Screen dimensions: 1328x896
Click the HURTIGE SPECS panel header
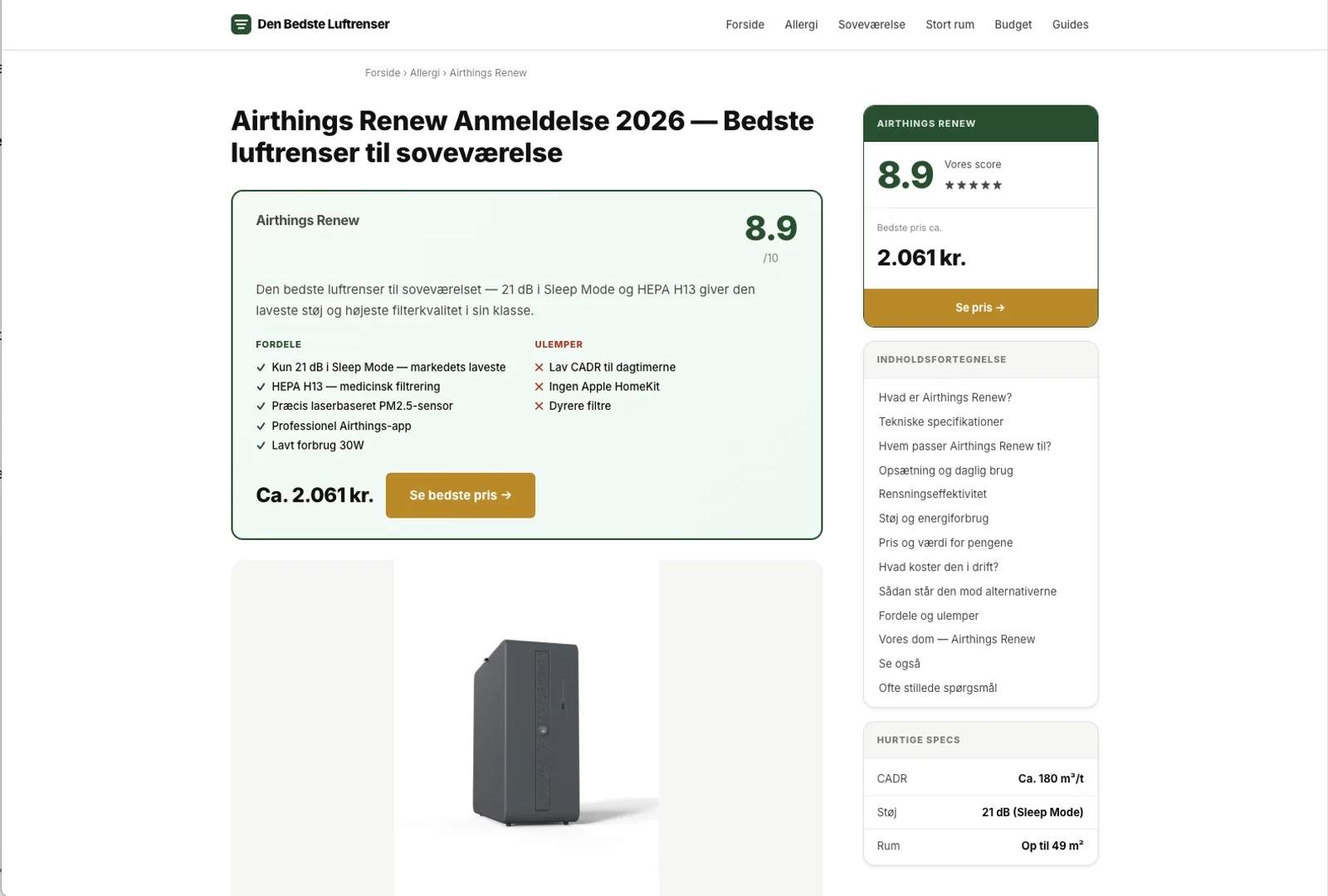click(x=980, y=740)
